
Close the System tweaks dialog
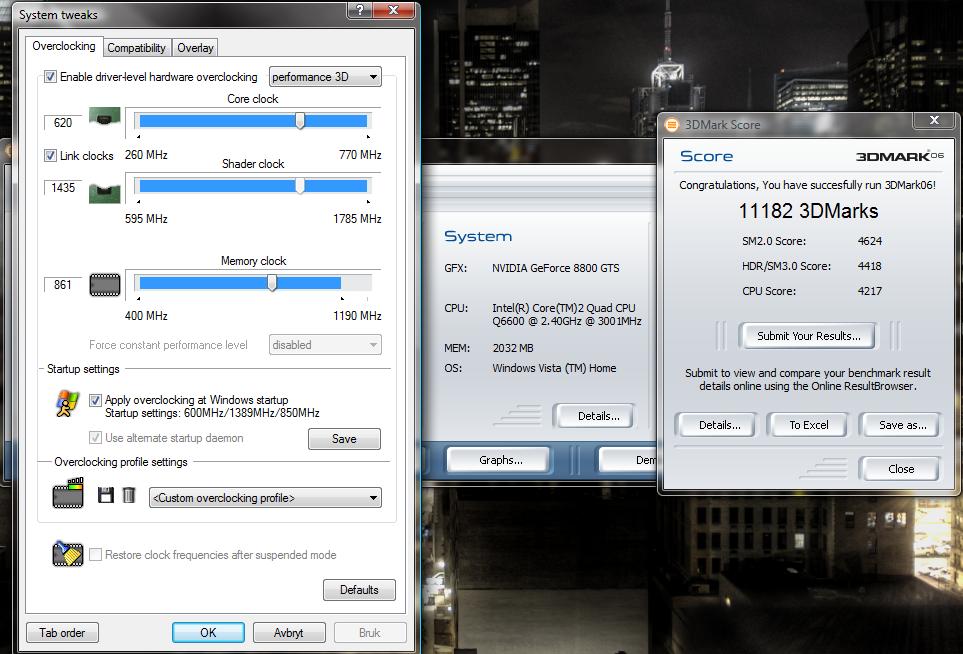394,9
